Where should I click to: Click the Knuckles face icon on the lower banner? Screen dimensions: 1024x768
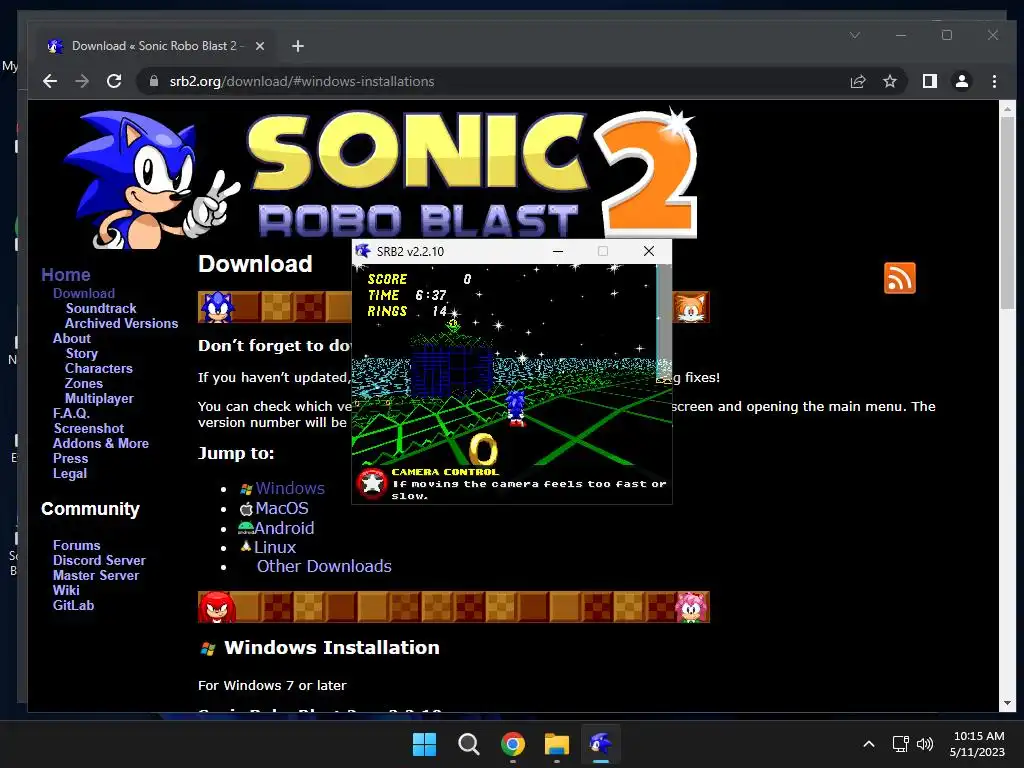click(x=217, y=607)
